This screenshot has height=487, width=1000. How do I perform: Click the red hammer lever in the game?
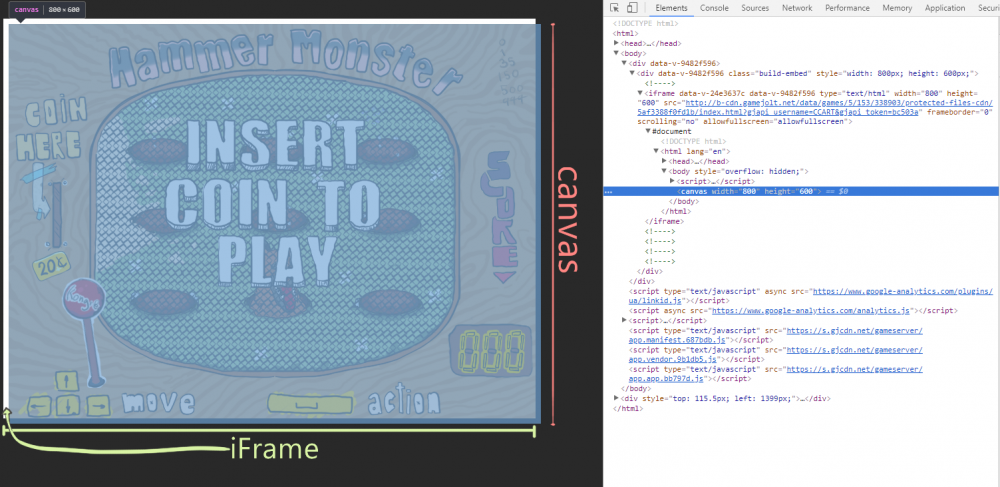pyautogui.click(x=86, y=331)
